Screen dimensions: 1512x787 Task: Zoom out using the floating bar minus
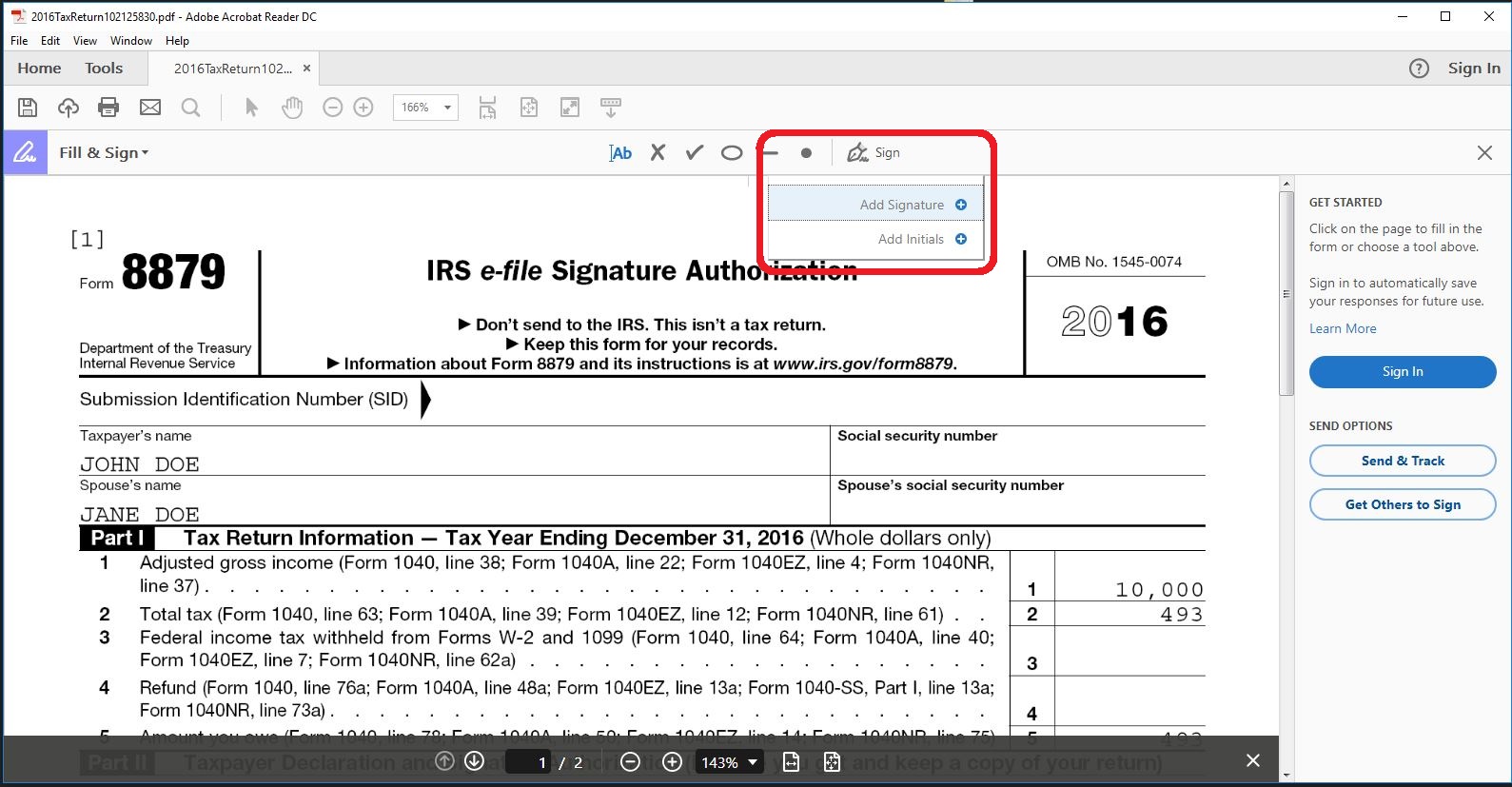point(629,762)
